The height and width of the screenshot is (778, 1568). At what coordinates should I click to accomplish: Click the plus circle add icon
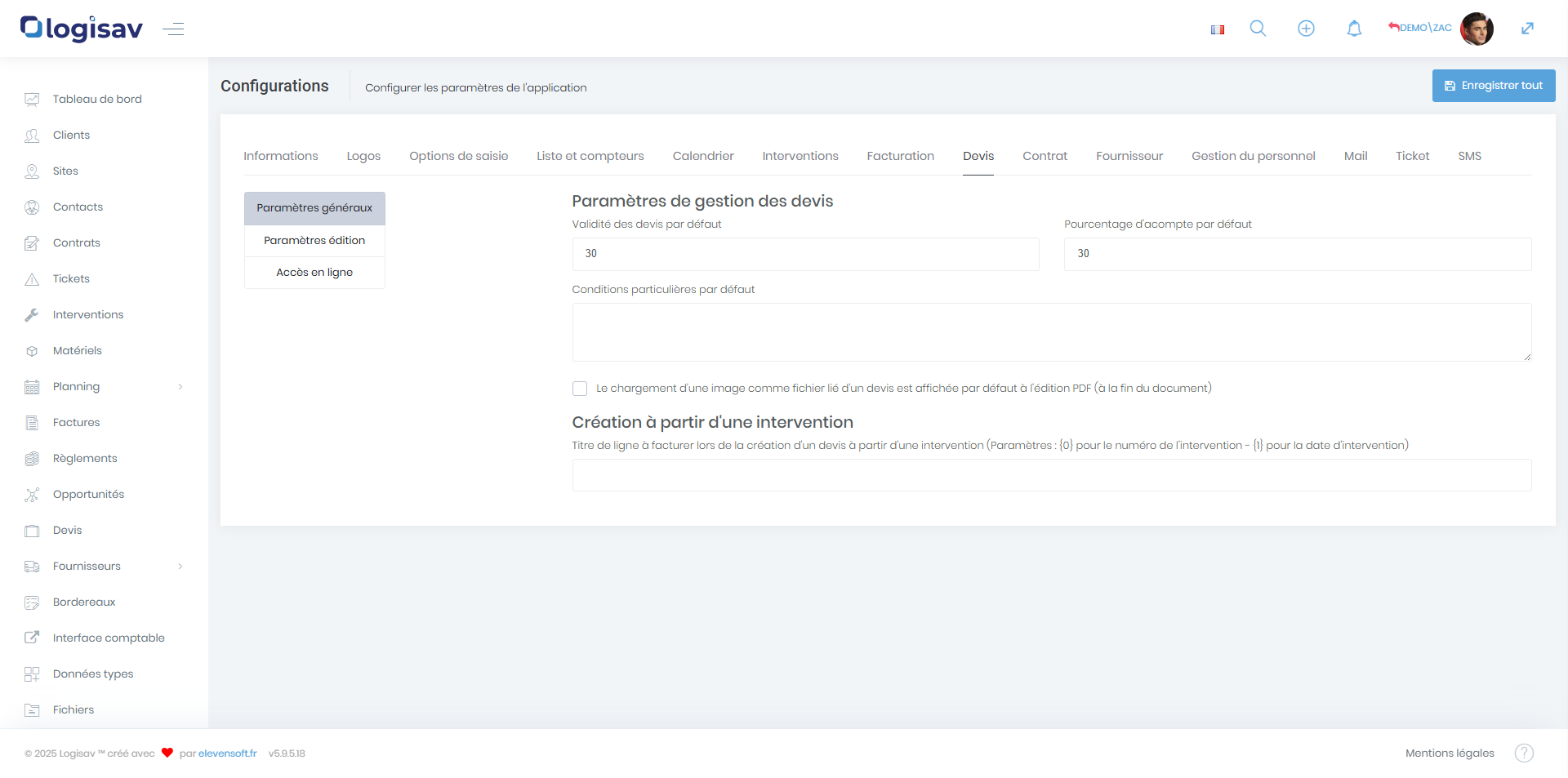[x=1306, y=29]
